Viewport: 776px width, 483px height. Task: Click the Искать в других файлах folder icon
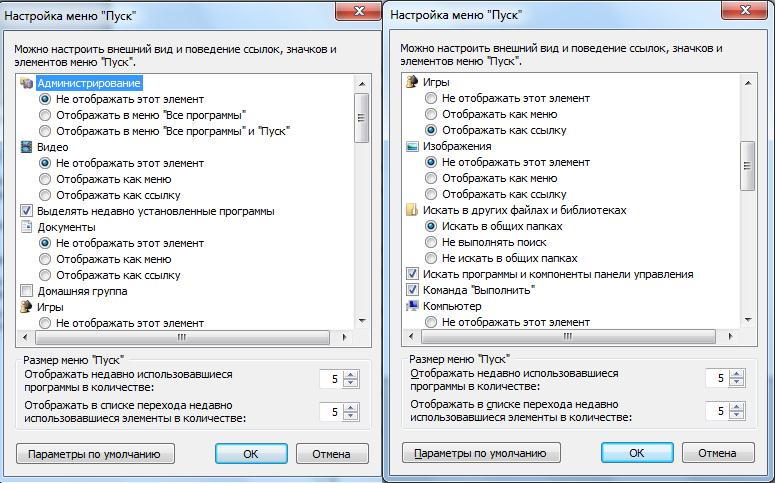pyautogui.click(x=412, y=210)
